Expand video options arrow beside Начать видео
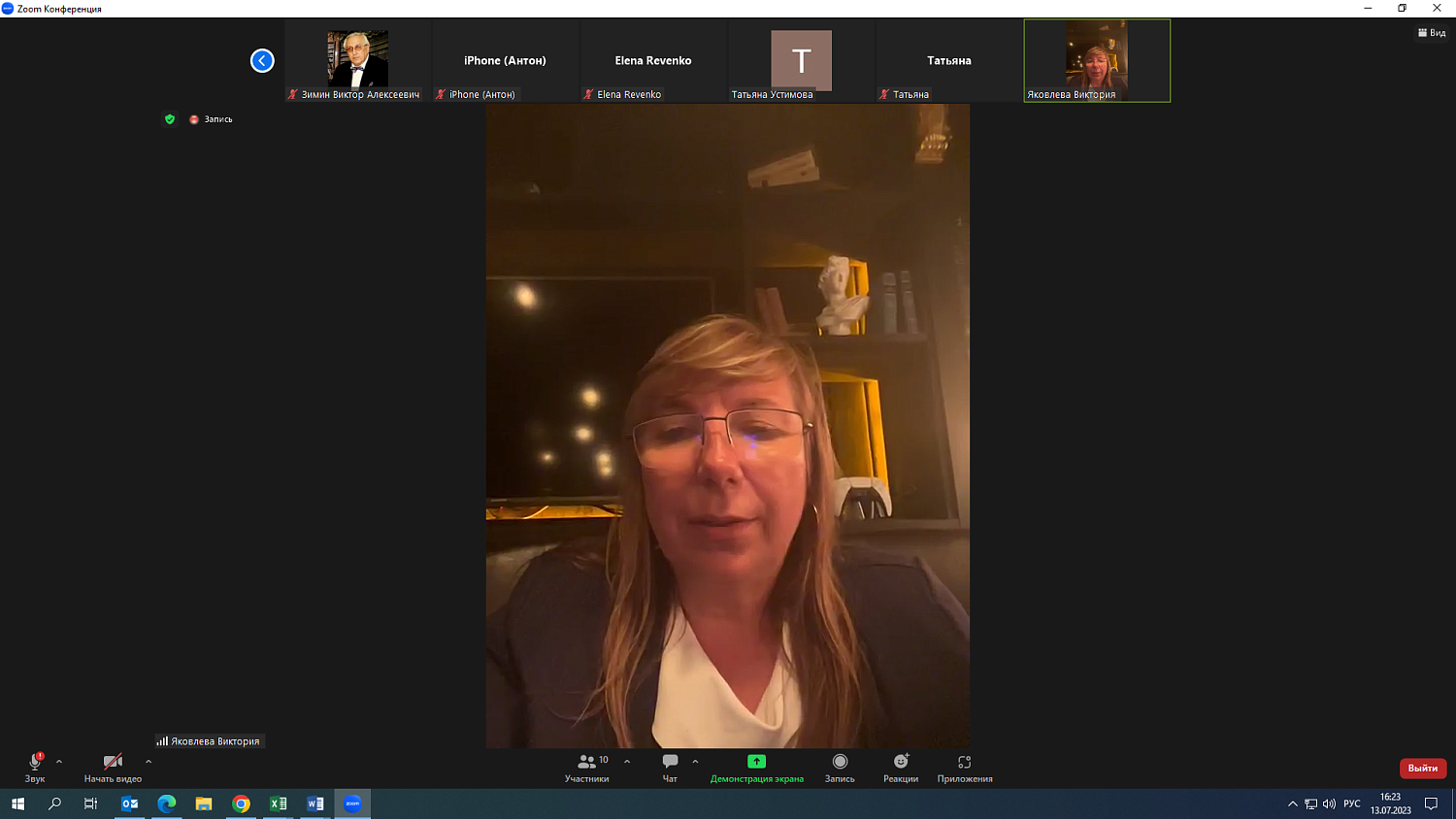The height and width of the screenshot is (819, 1456). tap(149, 762)
